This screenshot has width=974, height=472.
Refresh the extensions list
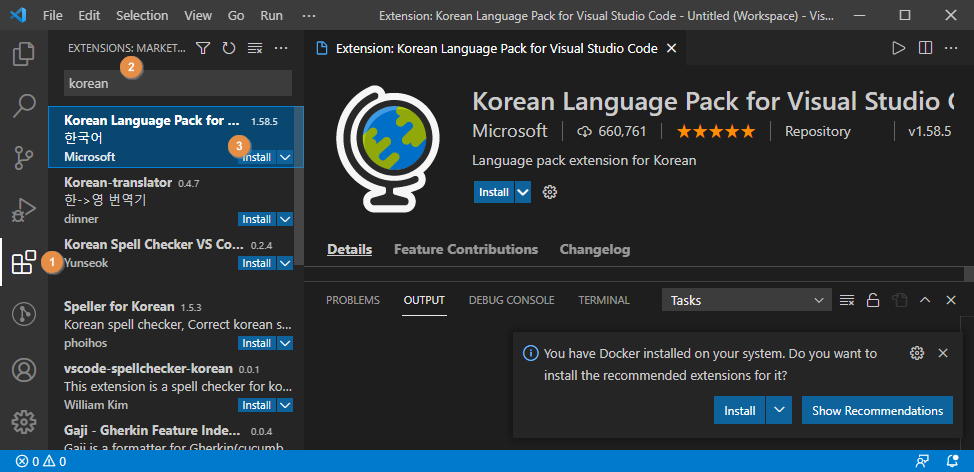tap(229, 48)
